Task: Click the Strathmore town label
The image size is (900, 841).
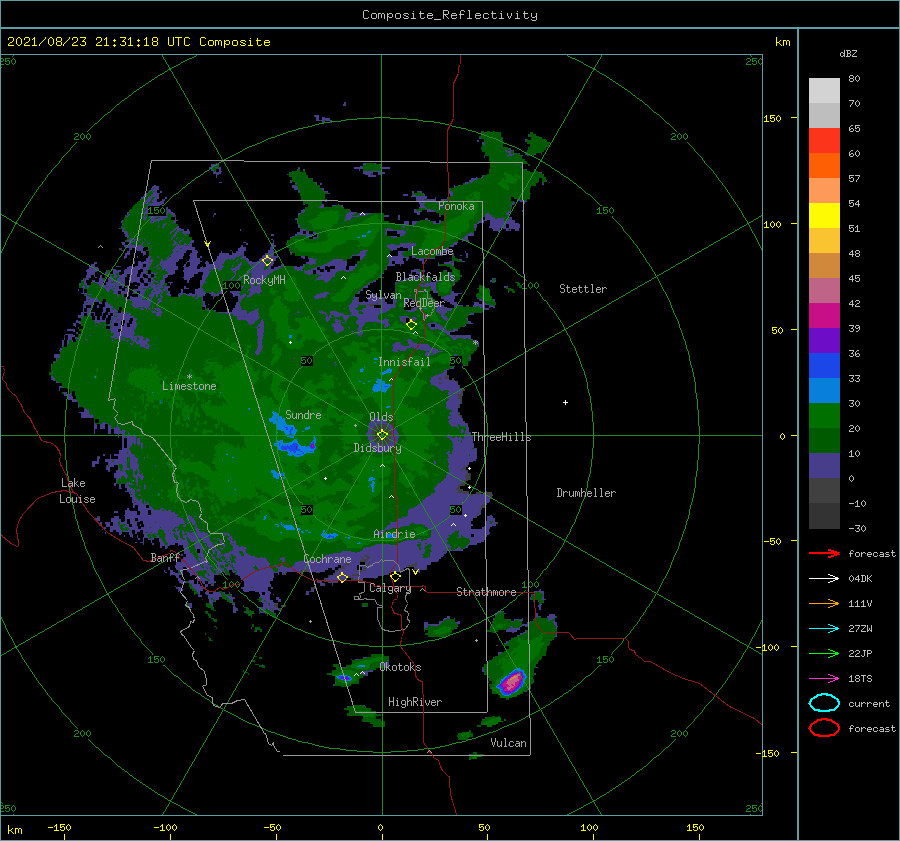Action: (x=486, y=592)
